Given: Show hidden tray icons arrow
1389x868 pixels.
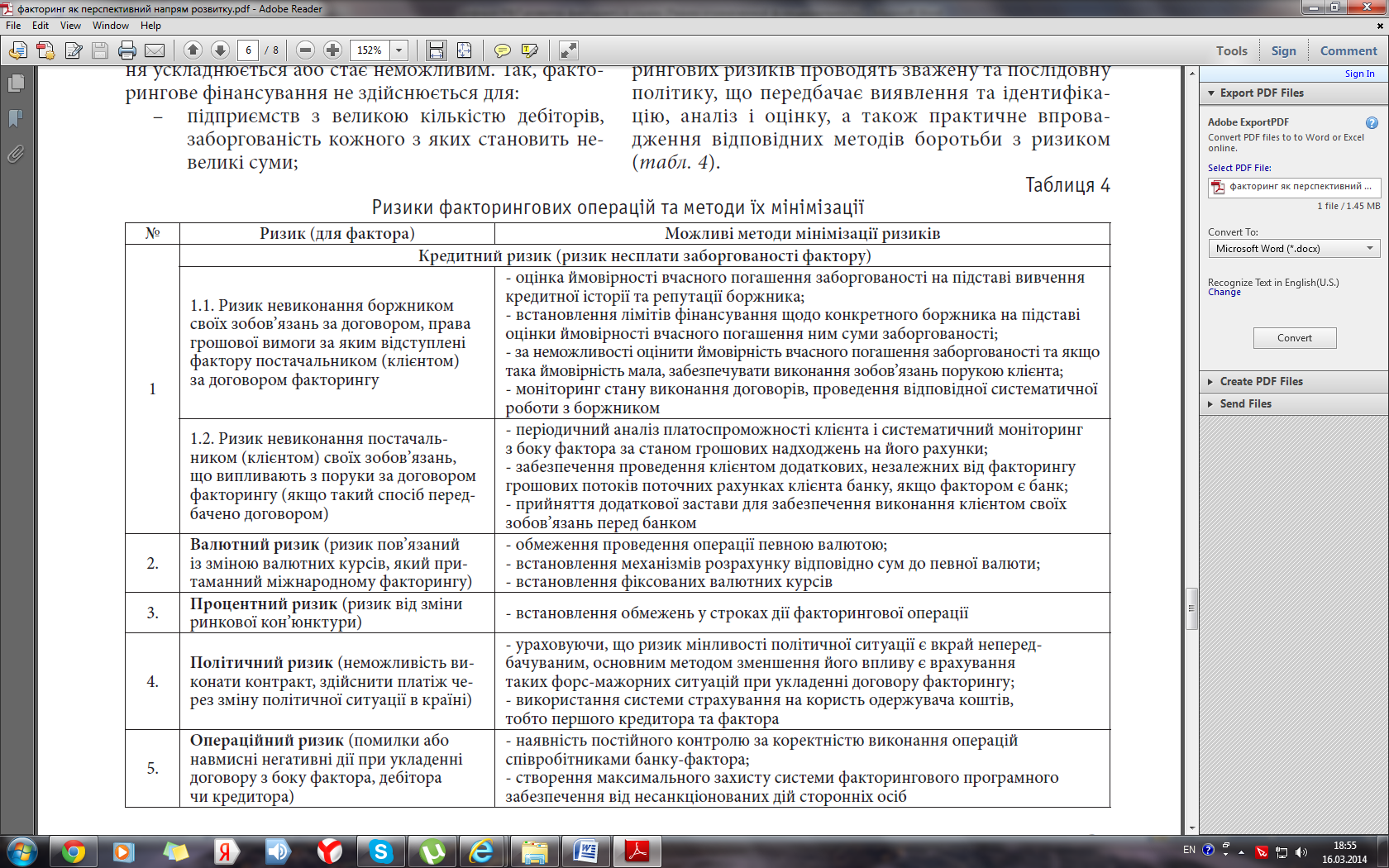Looking at the screenshot, I should 1241,851.
